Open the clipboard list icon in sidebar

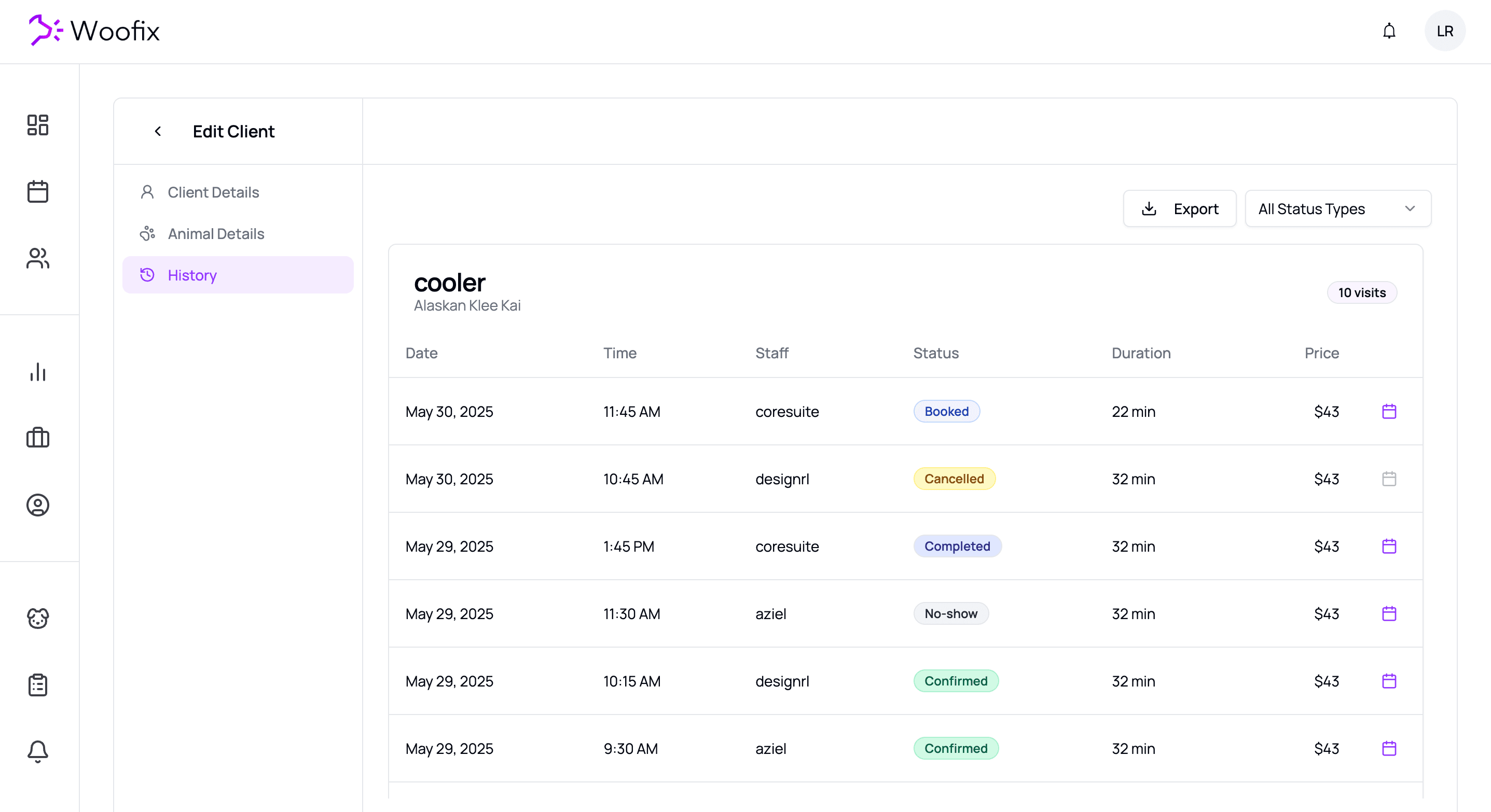[x=38, y=685]
